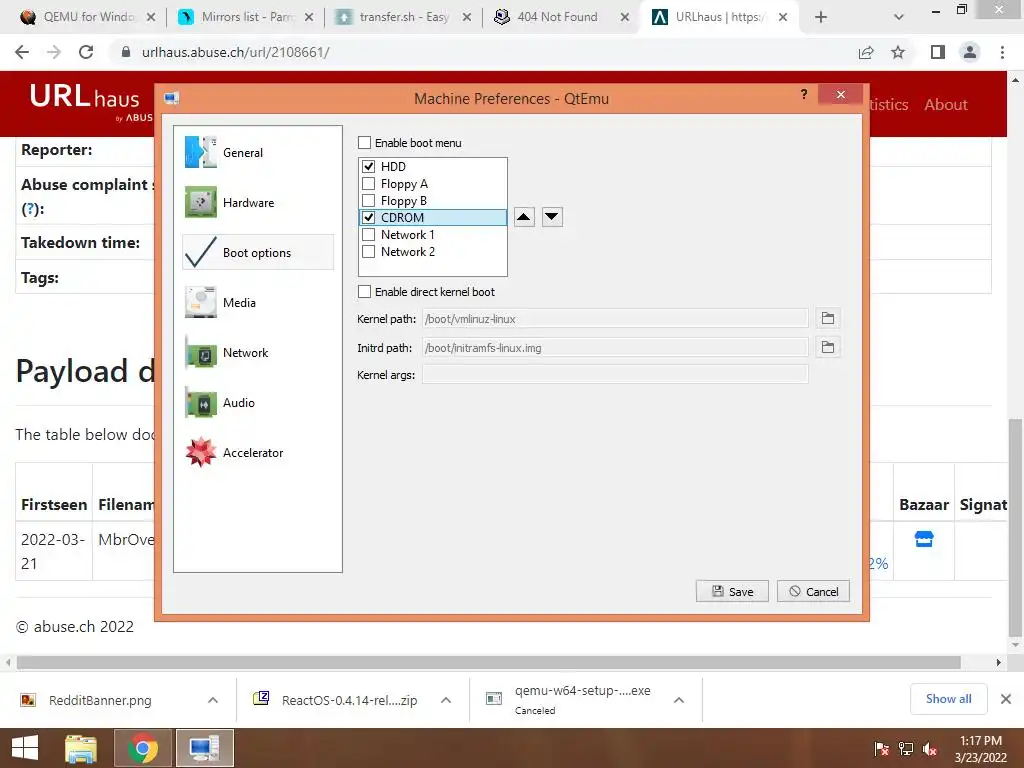Reload the URLhaus page
Image resolution: width=1024 pixels, height=768 pixels.
86,52
